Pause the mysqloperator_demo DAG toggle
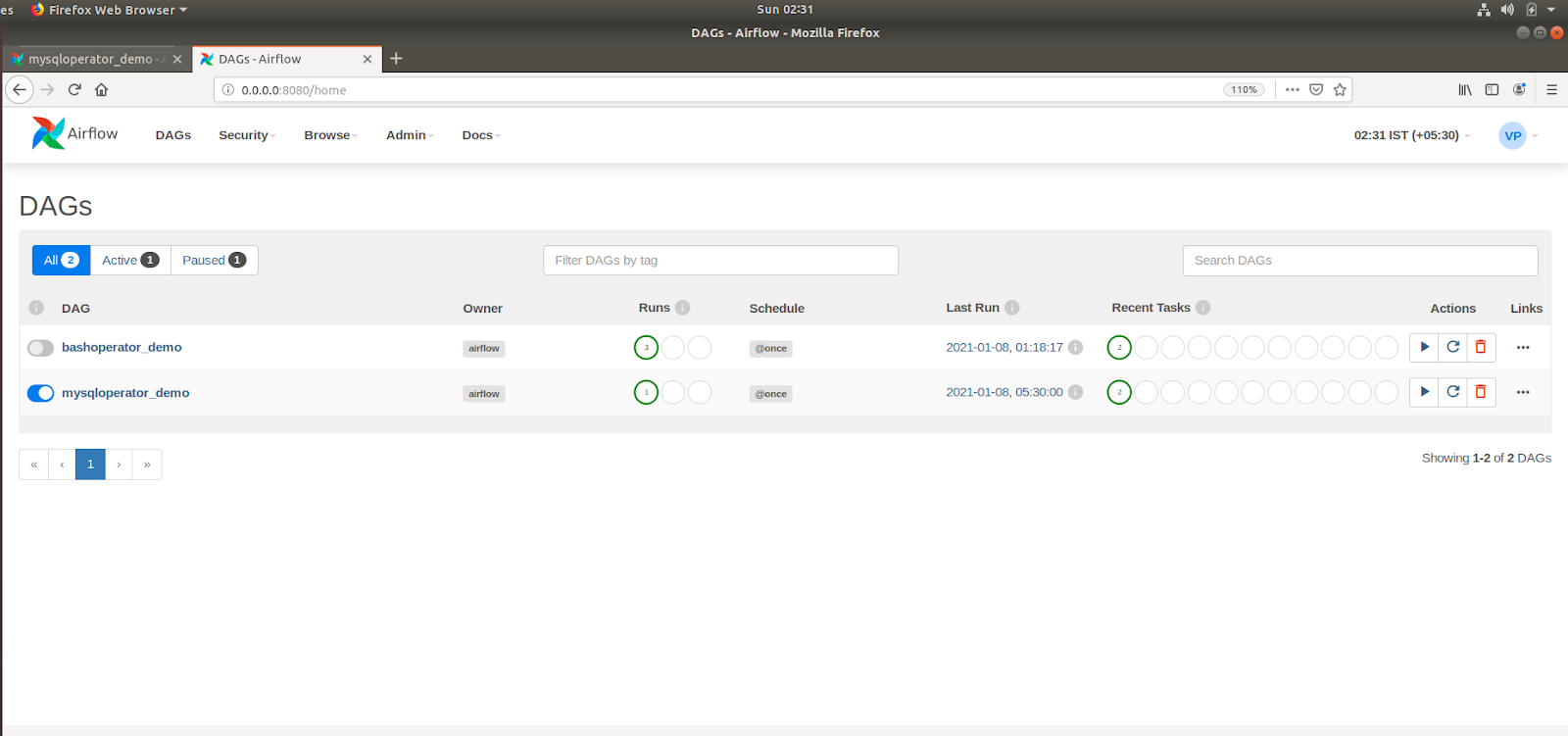The width and height of the screenshot is (1568, 736). pos(40,393)
